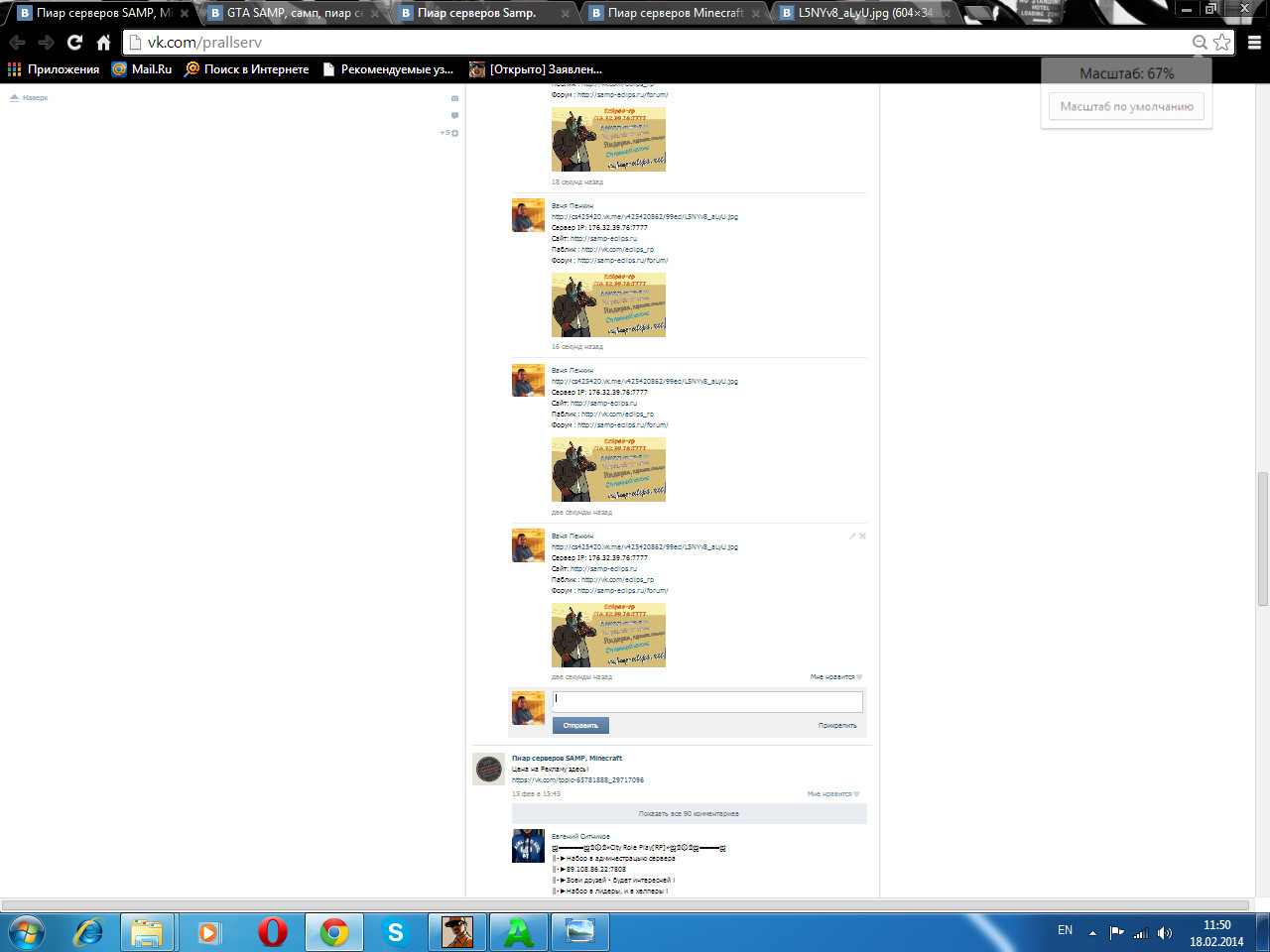Click into the empty comment text field

point(707,701)
